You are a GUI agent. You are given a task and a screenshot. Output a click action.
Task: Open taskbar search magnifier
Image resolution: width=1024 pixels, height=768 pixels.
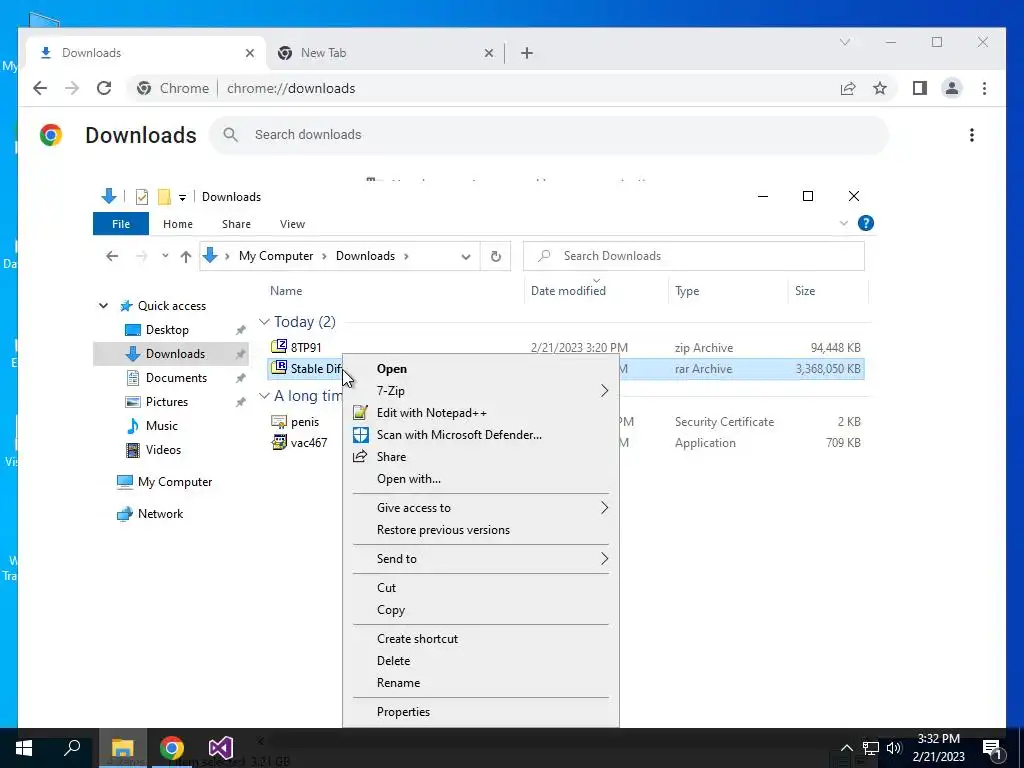72,748
